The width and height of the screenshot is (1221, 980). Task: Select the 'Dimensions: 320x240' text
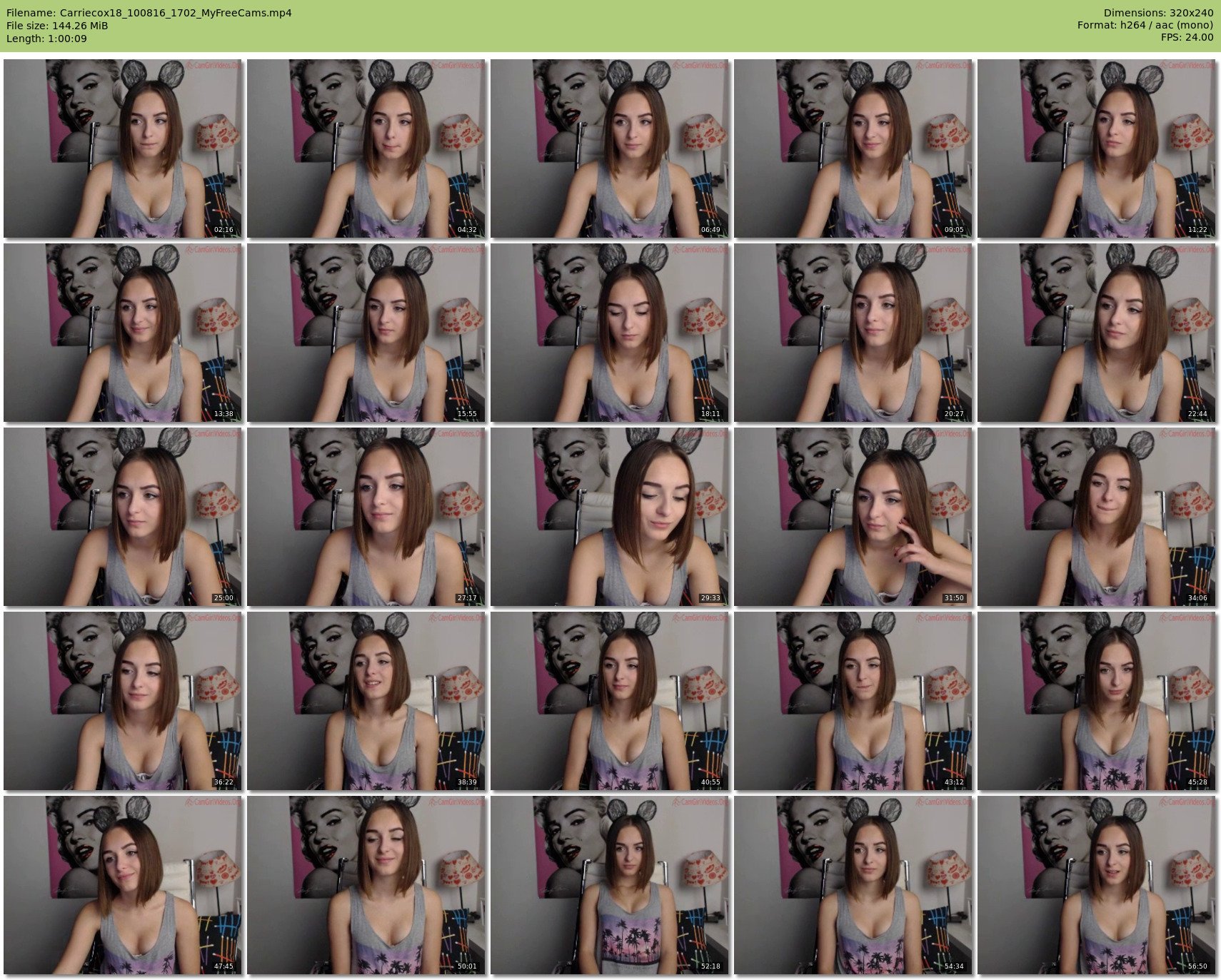point(1158,13)
